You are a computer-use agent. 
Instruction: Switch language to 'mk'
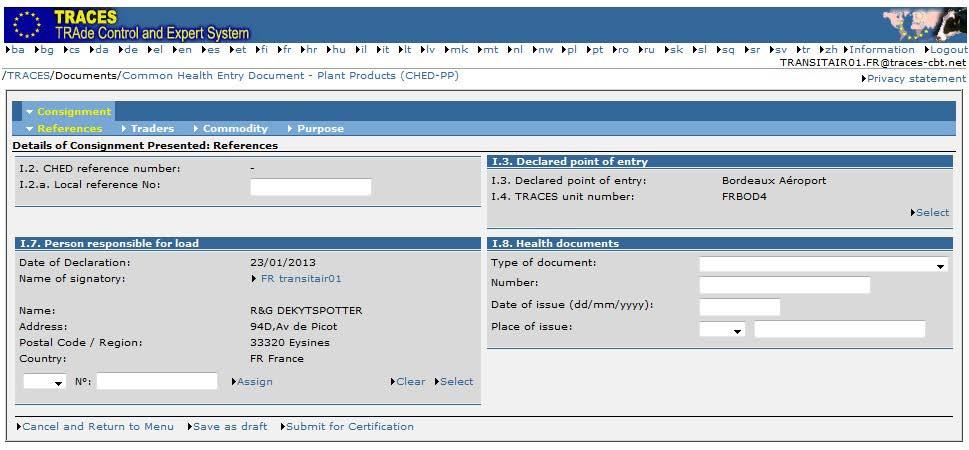(x=457, y=50)
